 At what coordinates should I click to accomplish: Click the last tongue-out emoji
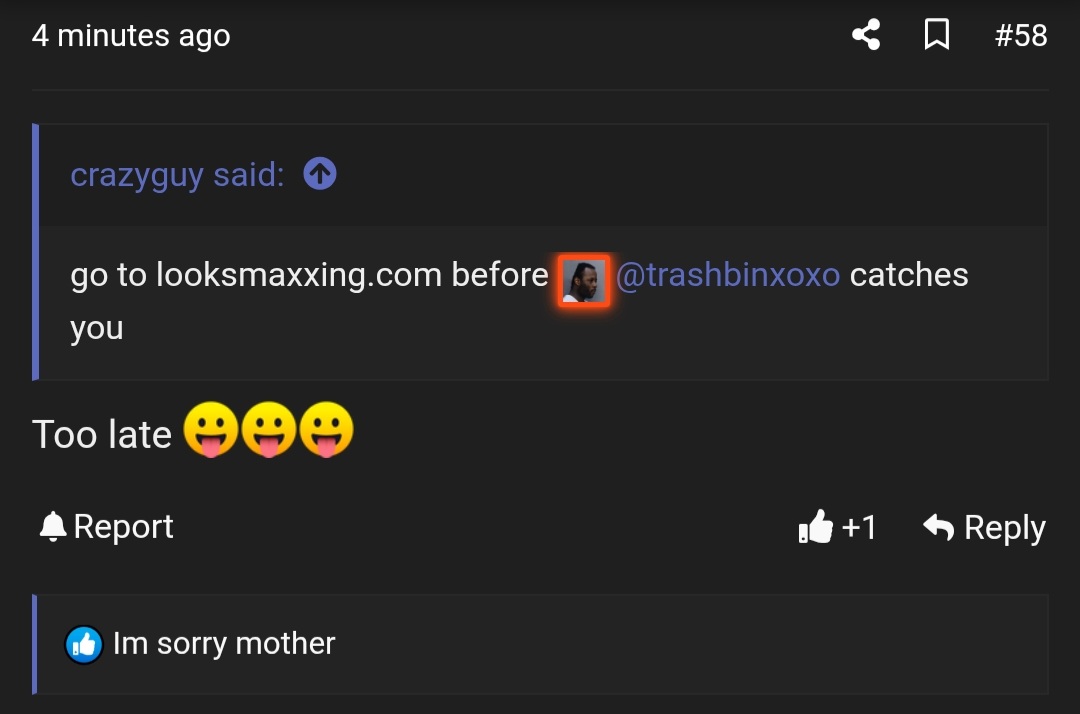point(327,433)
